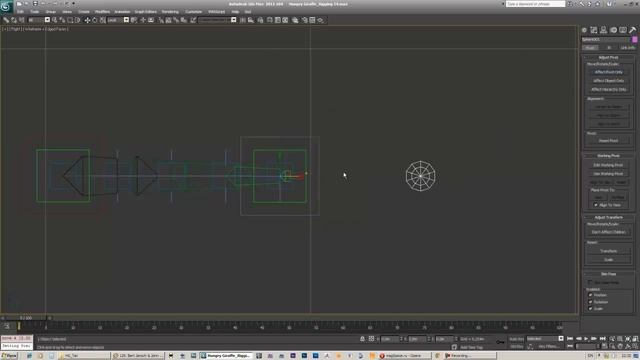Click the object name input field
Image resolution: width=640 pixels, height=360 pixels.
pyautogui.click(x=606, y=40)
